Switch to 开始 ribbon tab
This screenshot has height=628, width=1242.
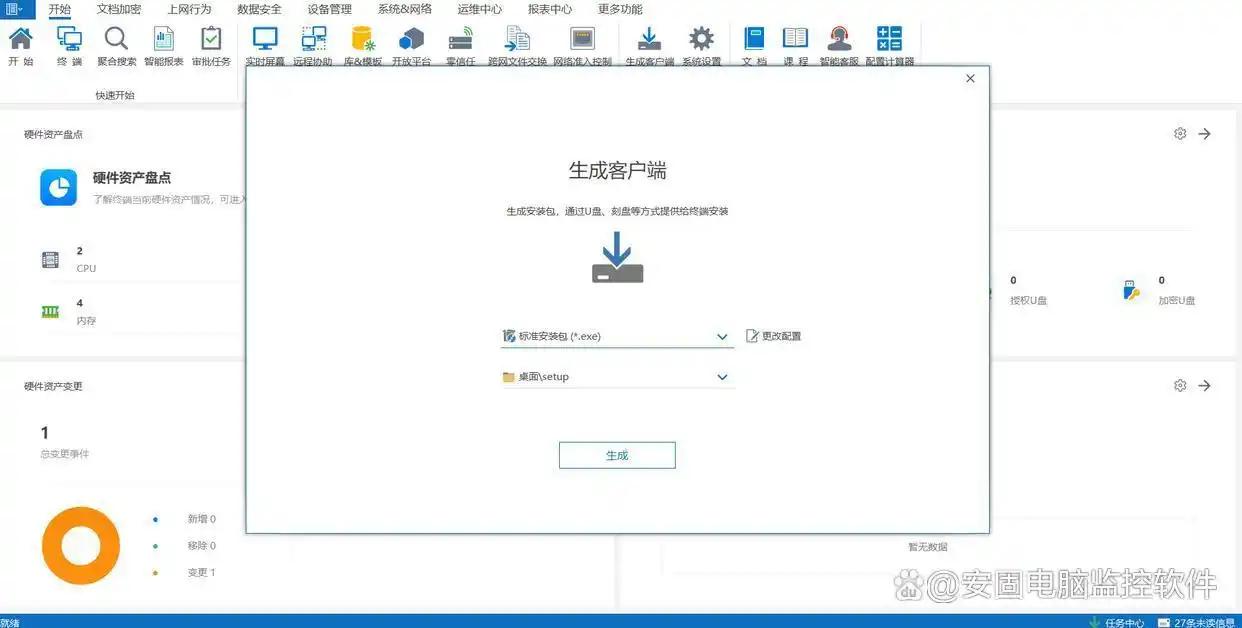tap(60, 9)
